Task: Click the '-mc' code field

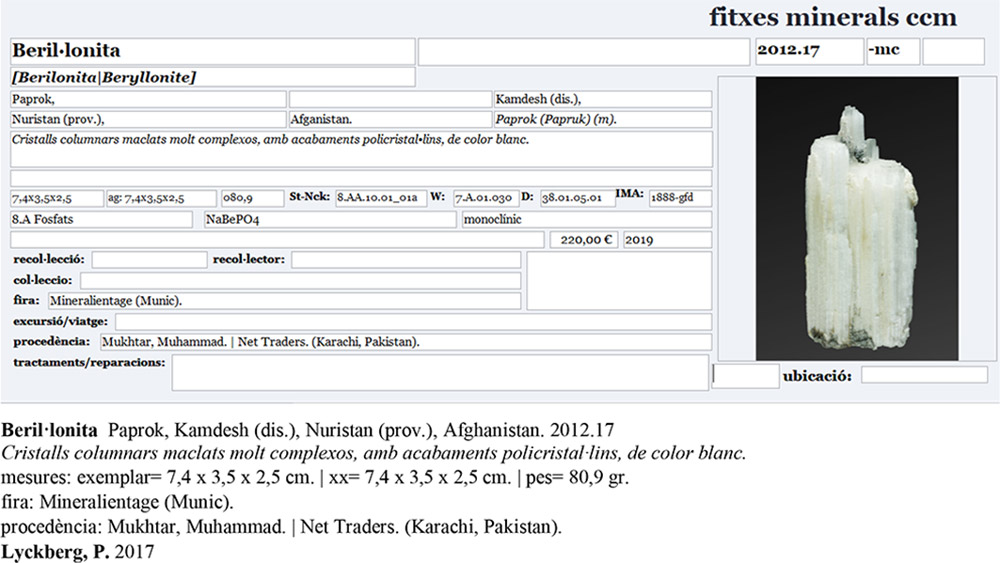Action: click(893, 51)
